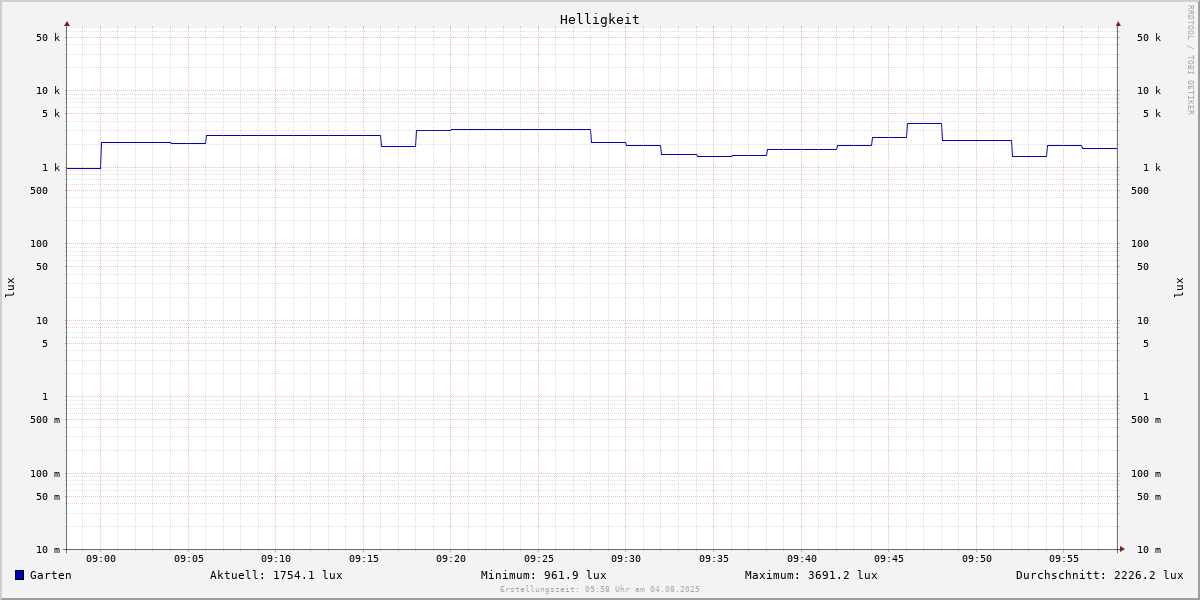
Task: Click the "5 k" label on the right axis
Action: 1152,114
